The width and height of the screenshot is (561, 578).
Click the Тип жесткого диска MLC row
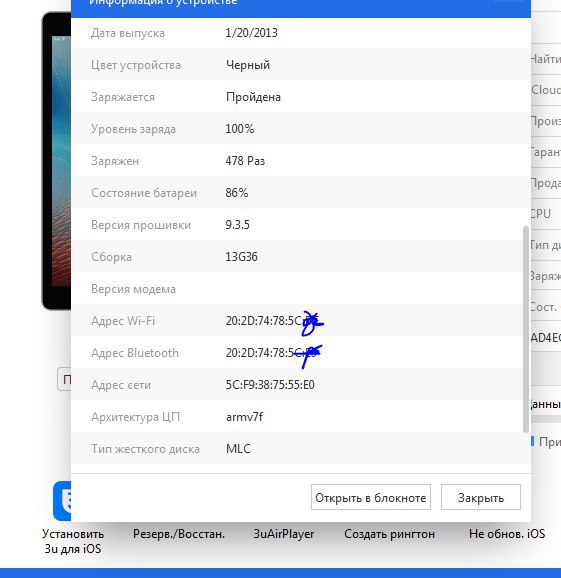click(297, 449)
